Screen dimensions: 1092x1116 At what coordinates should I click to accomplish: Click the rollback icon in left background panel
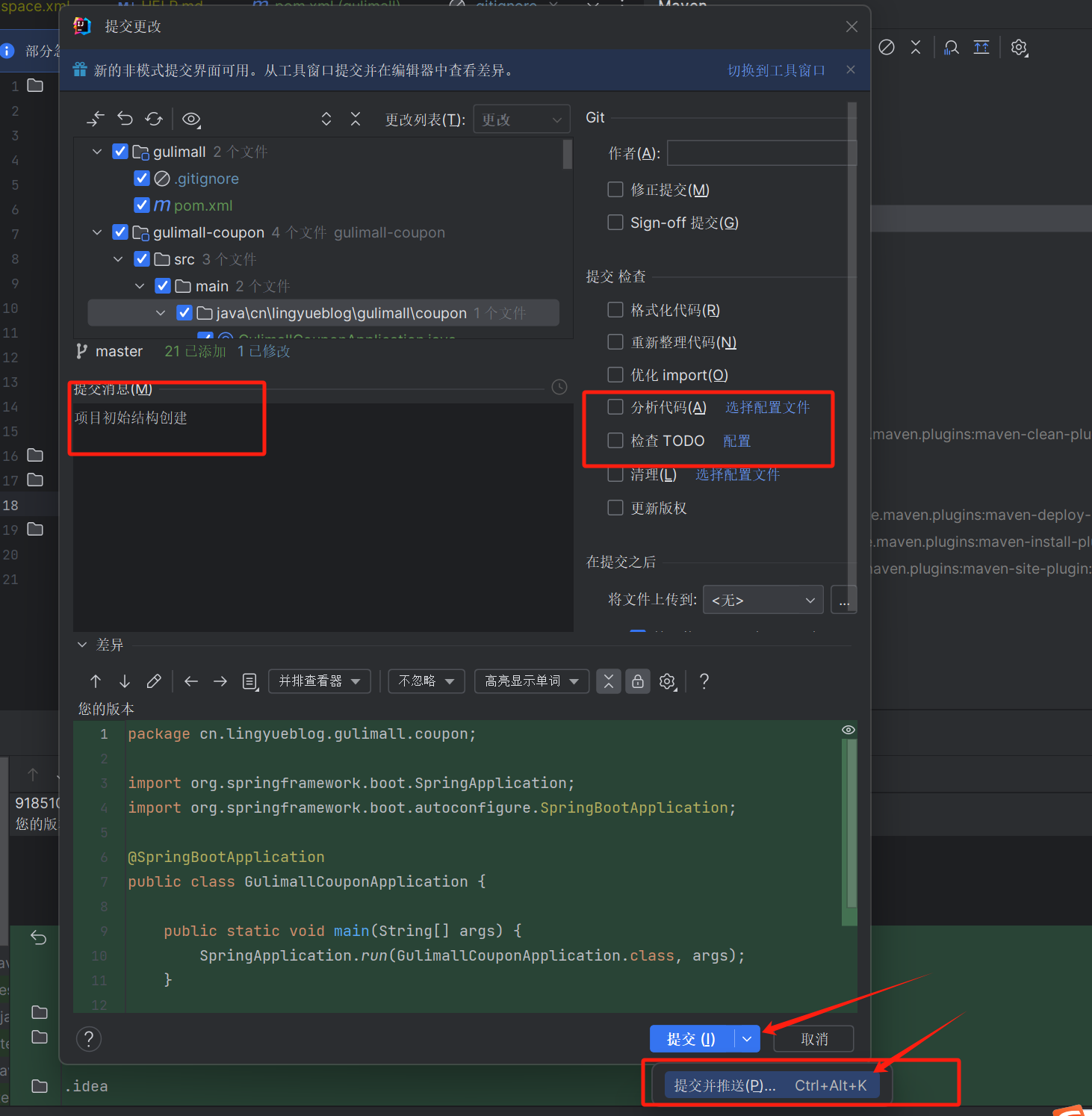(x=38, y=937)
